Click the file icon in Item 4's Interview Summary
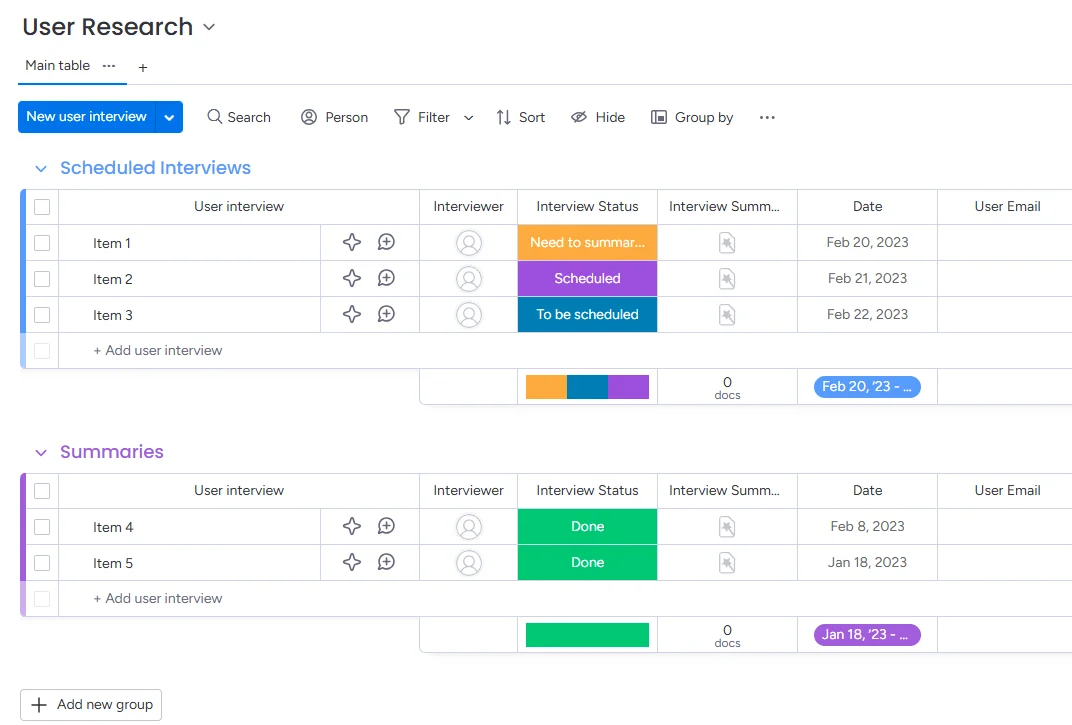 coord(726,526)
